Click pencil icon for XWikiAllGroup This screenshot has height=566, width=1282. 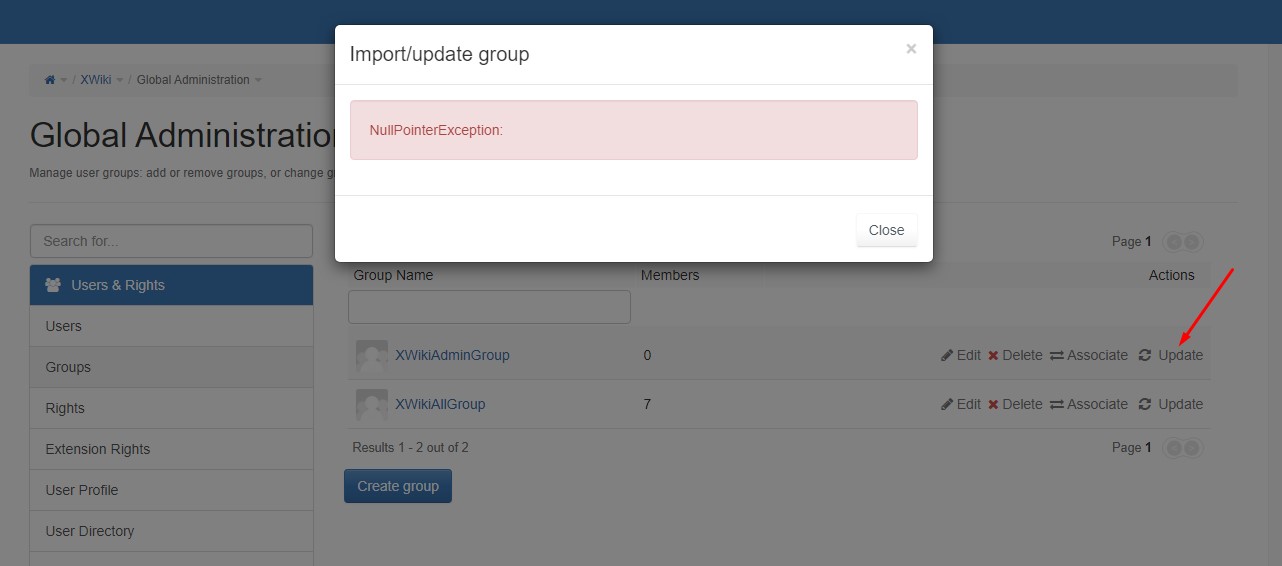947,404
